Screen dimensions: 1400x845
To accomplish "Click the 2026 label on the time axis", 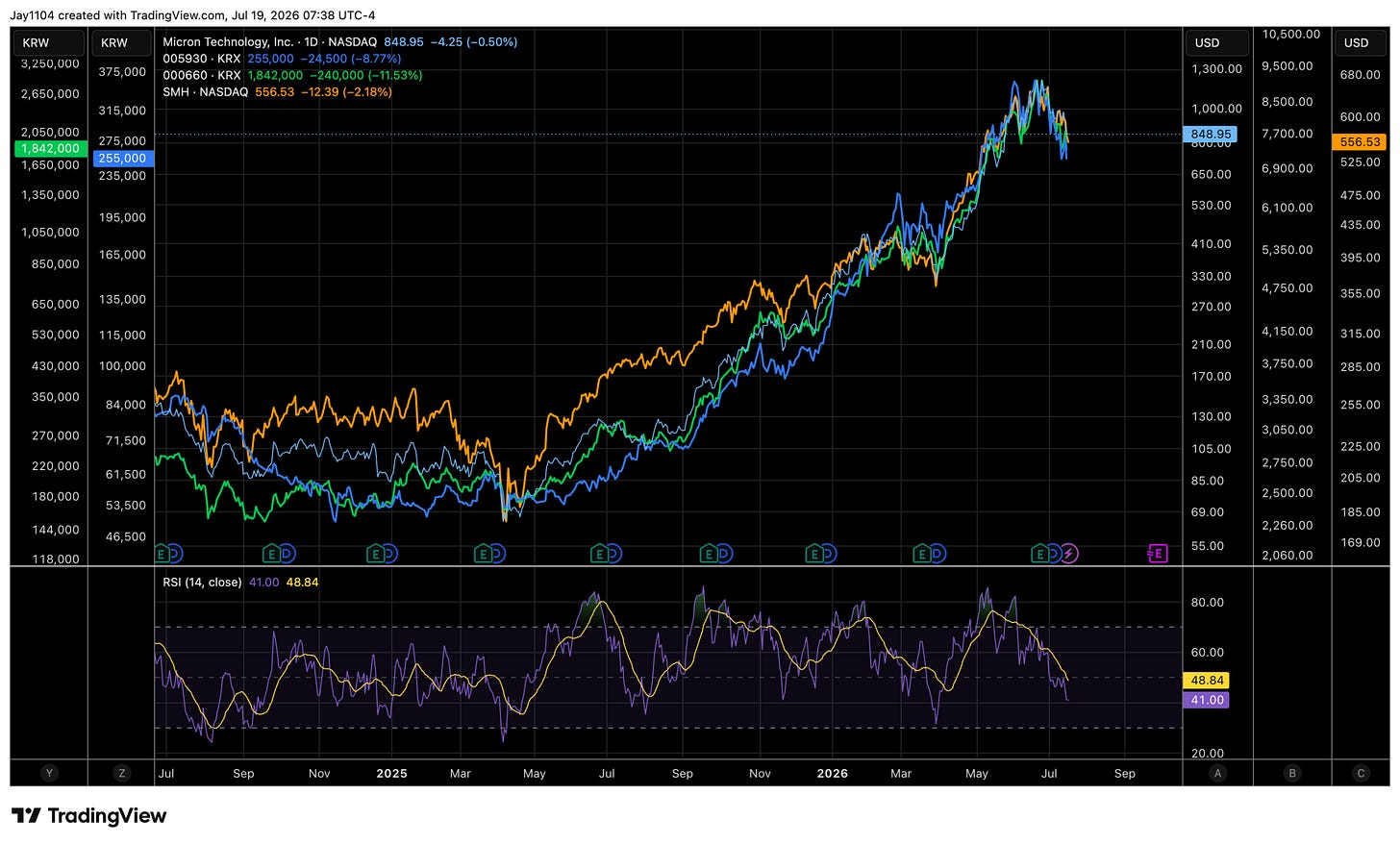I will [x=832, y=773].
